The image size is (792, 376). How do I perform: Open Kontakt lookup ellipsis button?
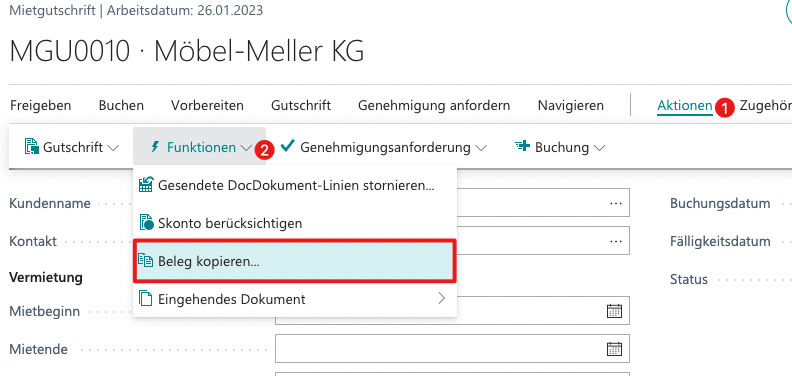(x=615, y=241)
